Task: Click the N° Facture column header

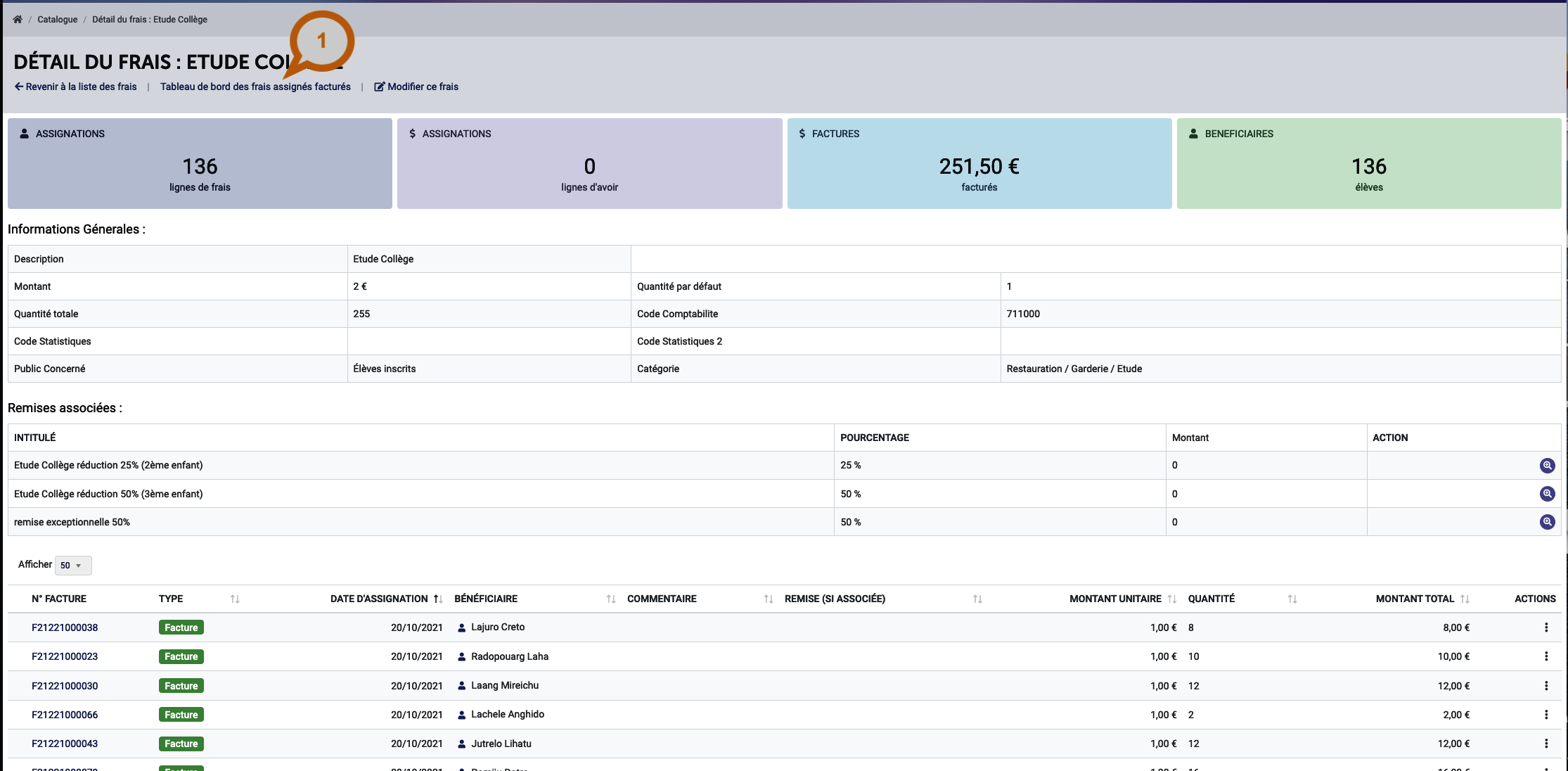Action: click(x=59, y=599)
